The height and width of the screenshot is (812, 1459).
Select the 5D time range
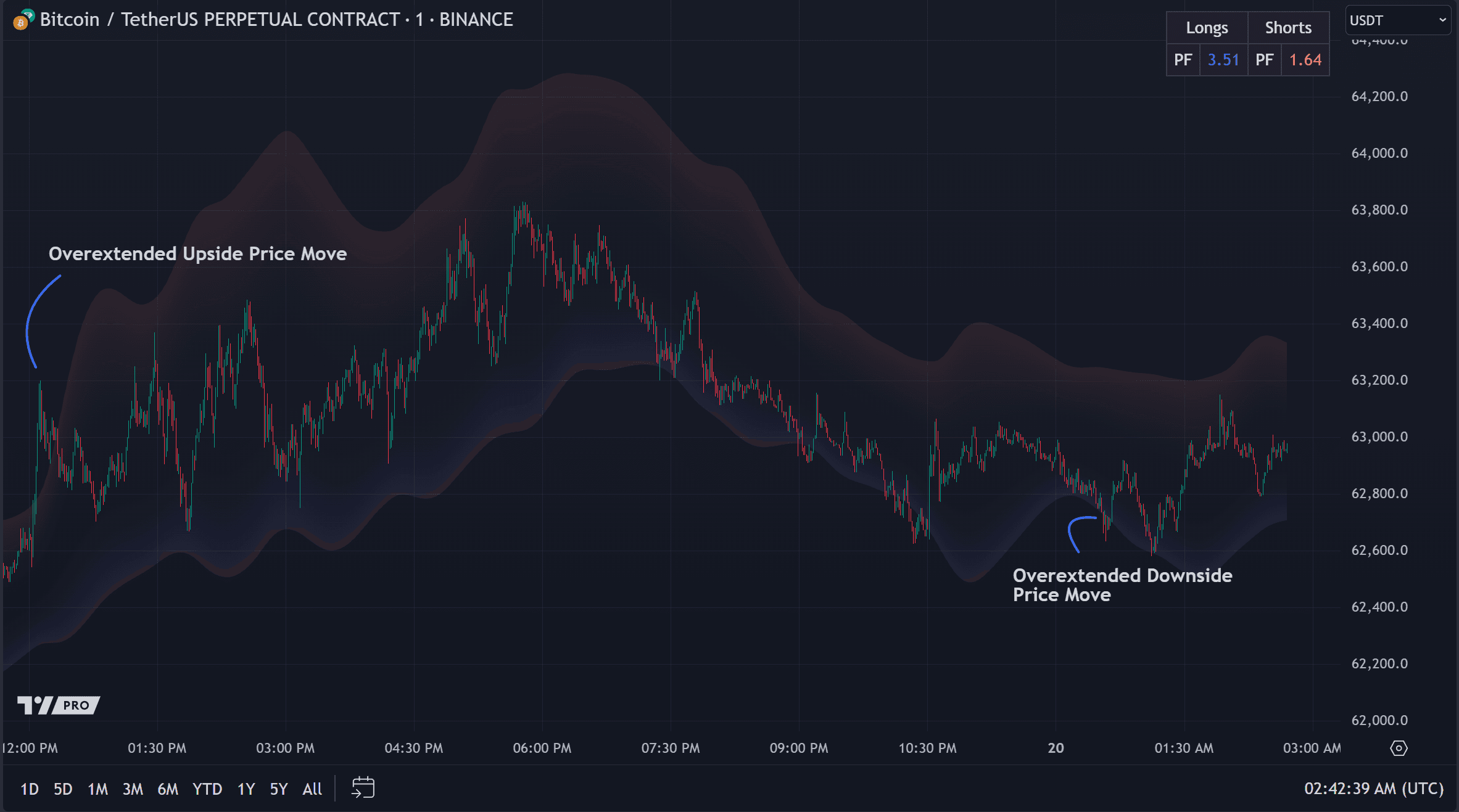point(63,789)
